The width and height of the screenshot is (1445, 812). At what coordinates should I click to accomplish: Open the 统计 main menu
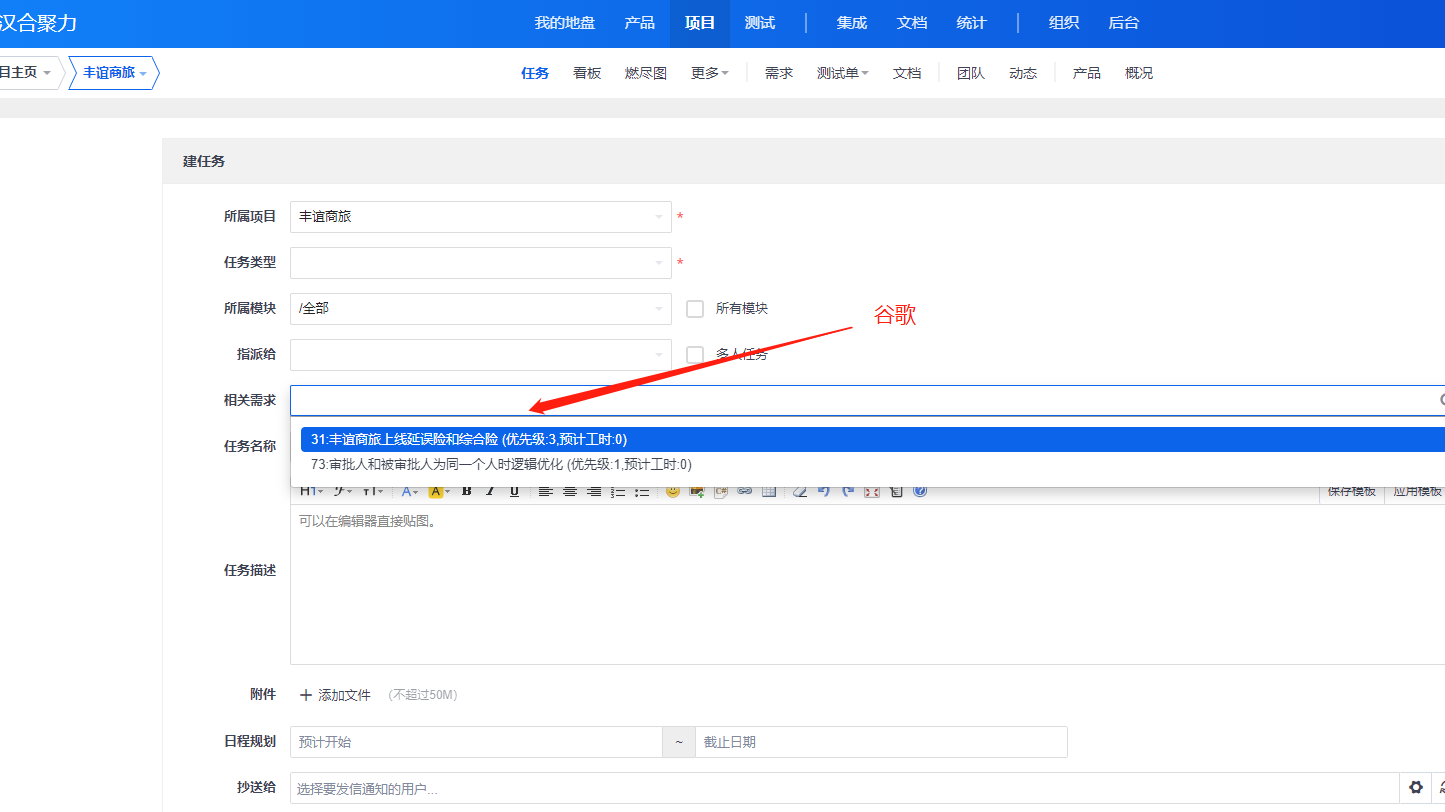tap(972, 23)
